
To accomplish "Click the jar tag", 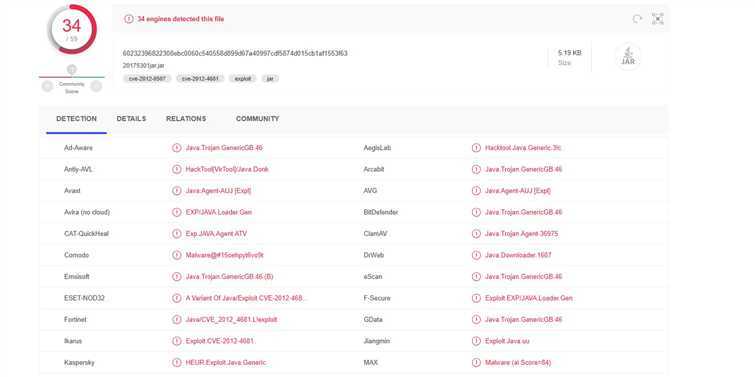I will coord(270,78).
